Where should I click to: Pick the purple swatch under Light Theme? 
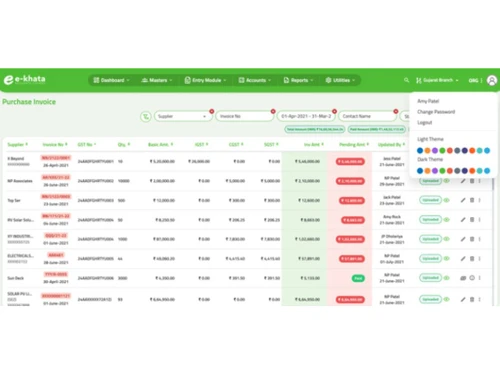click(x=435, y=151)
